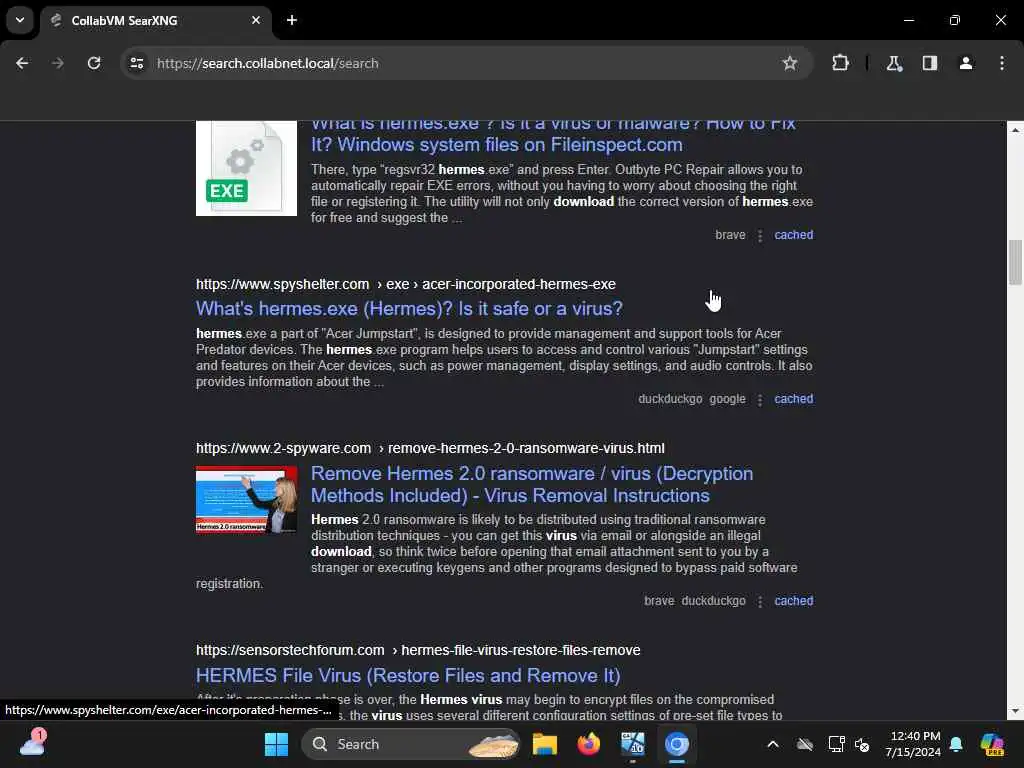Click the forward navigation arrow
This screenshot has height=768, width=1024.
pos(58,63)
